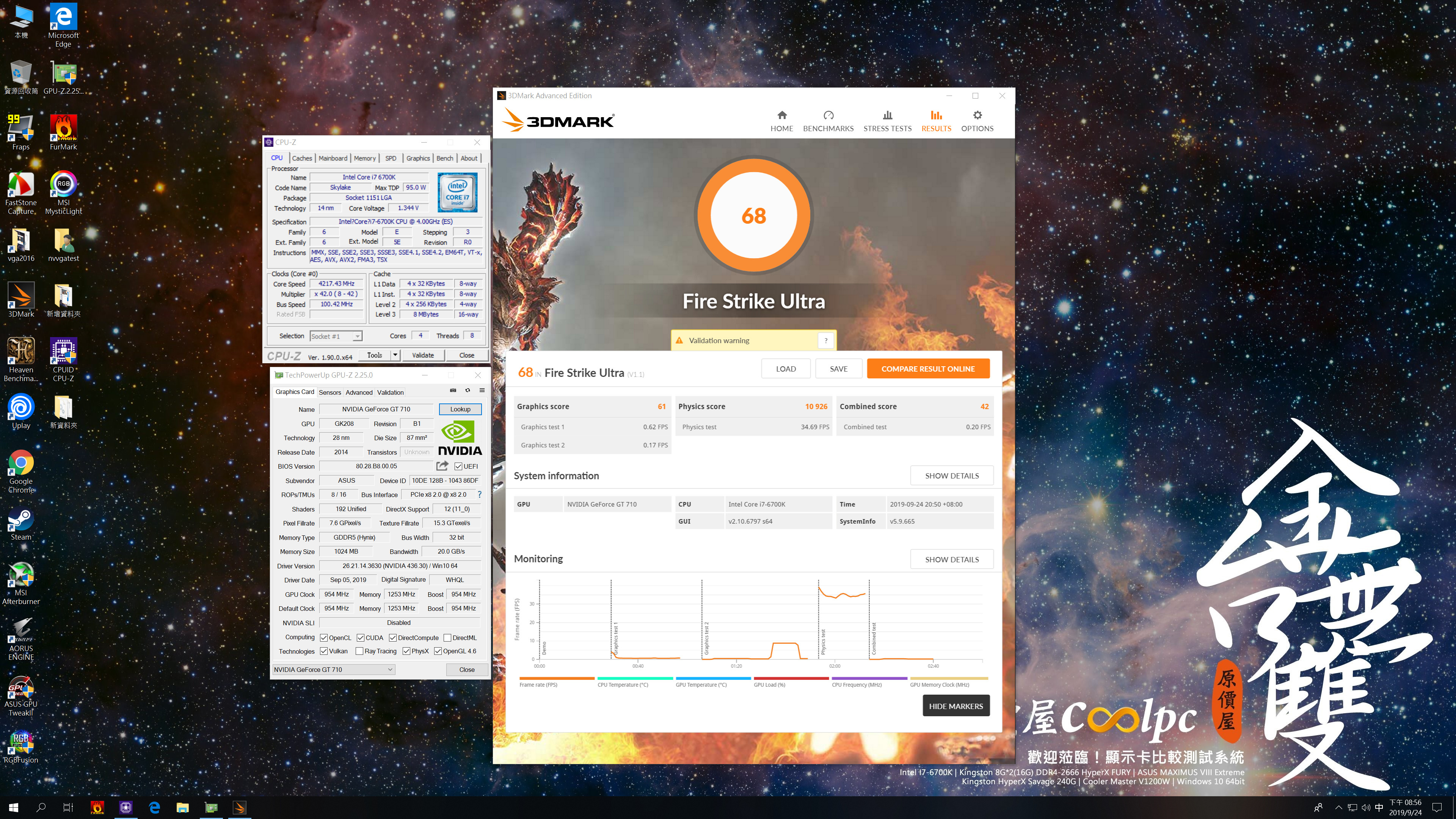Toggle the PhysX checkbox in GPU-Z
1456x819 pixels.
406,651
